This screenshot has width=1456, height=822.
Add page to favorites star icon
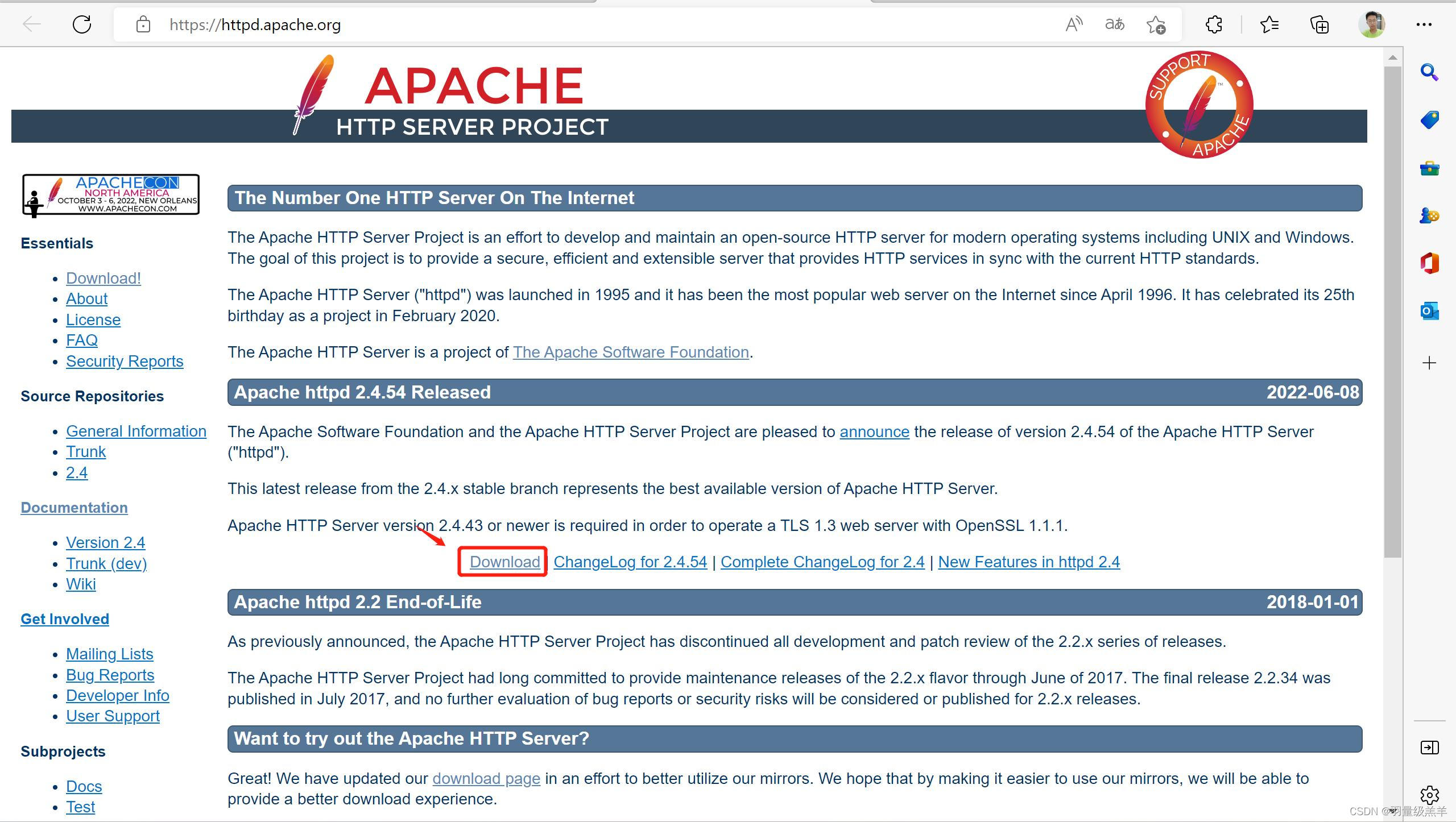coord(1156,24)
